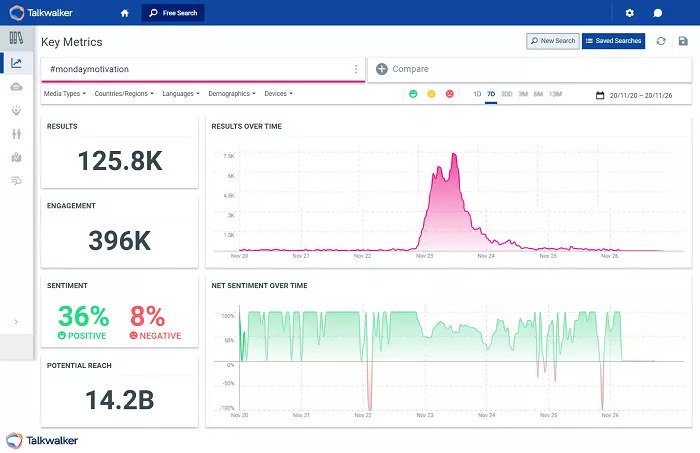
Task: Click the save floppy disk icon
Action: [x=683, y=41]
